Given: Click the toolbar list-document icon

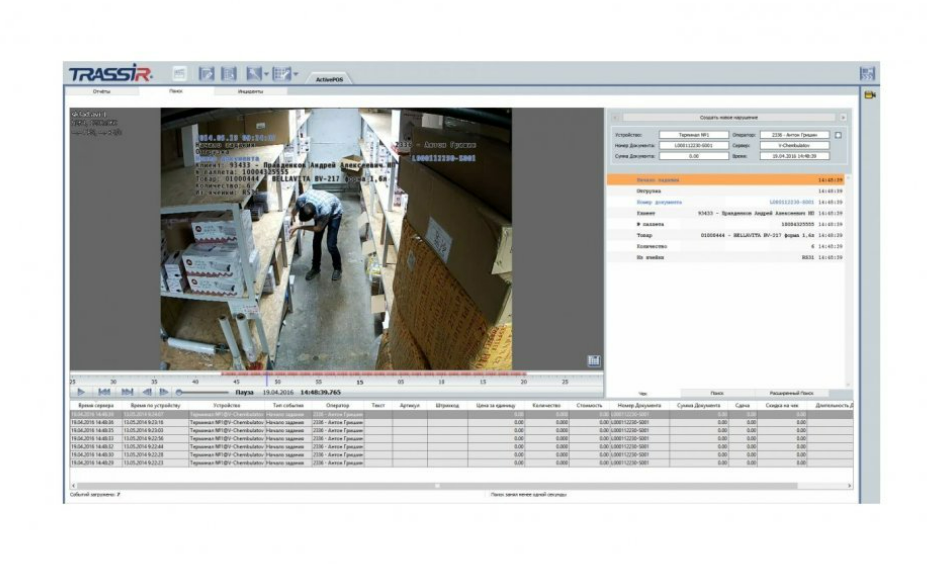Looking at the screenshot, I should point(229,73).
